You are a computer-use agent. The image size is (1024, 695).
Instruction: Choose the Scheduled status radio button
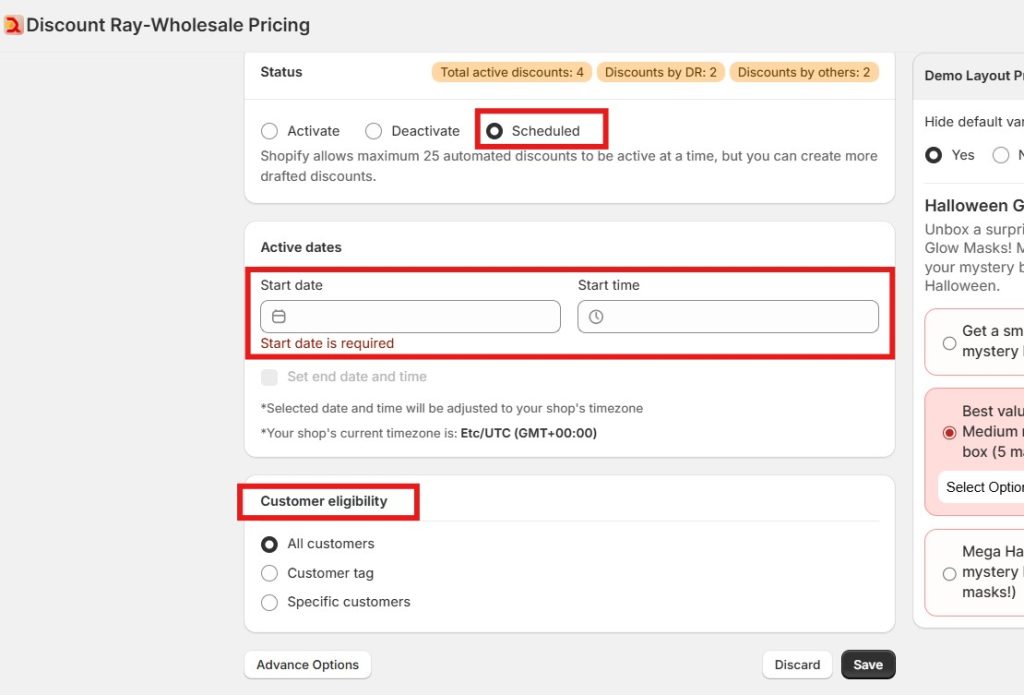(x=494, y=131)
